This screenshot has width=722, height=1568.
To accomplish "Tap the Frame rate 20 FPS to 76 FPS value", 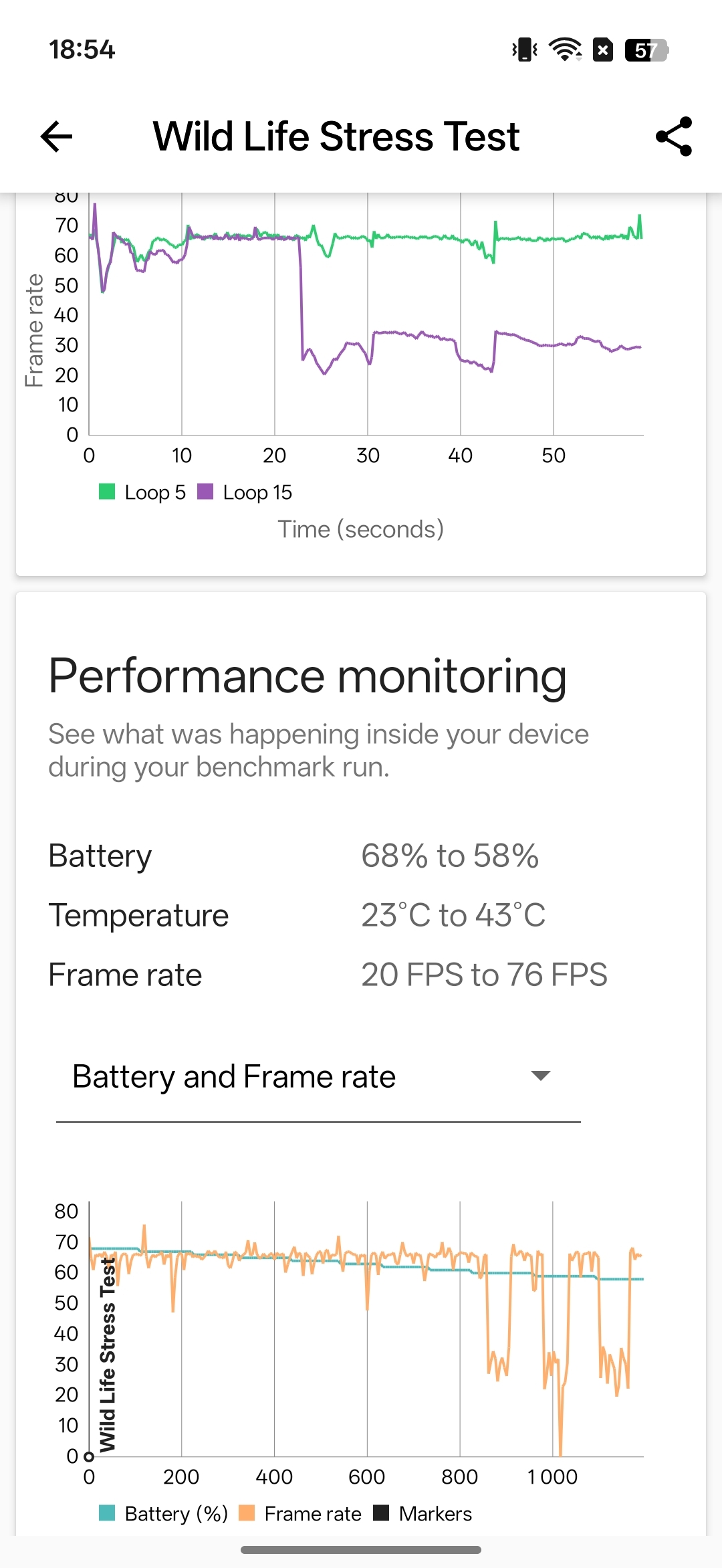I will click(x=484, y=975).
